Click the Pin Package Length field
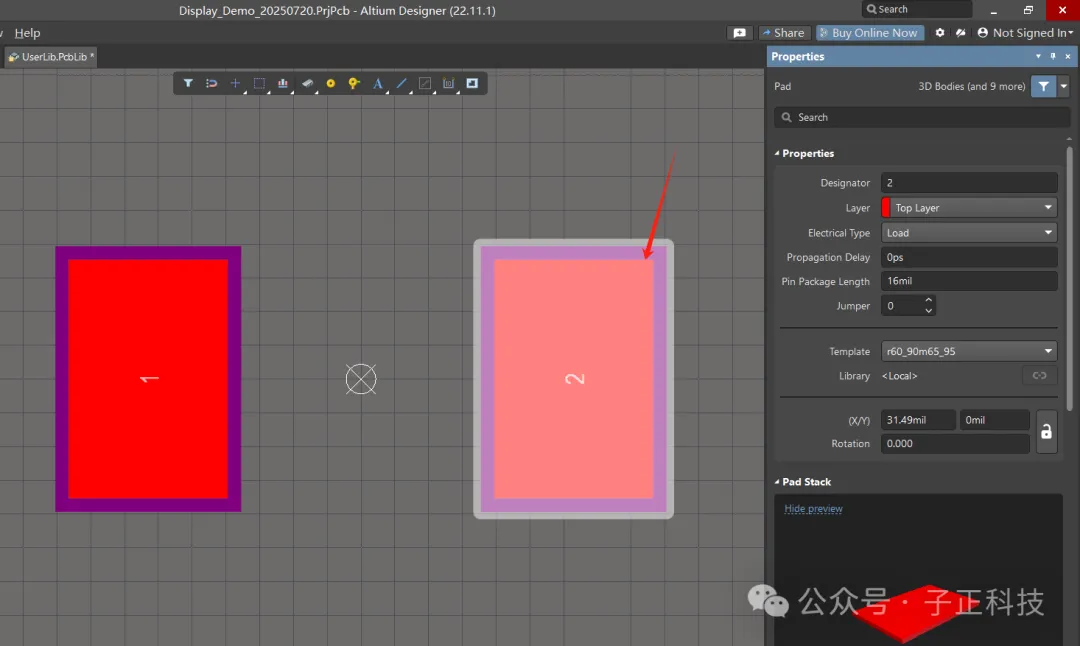1080x646 pixels. tap(969, 281)
